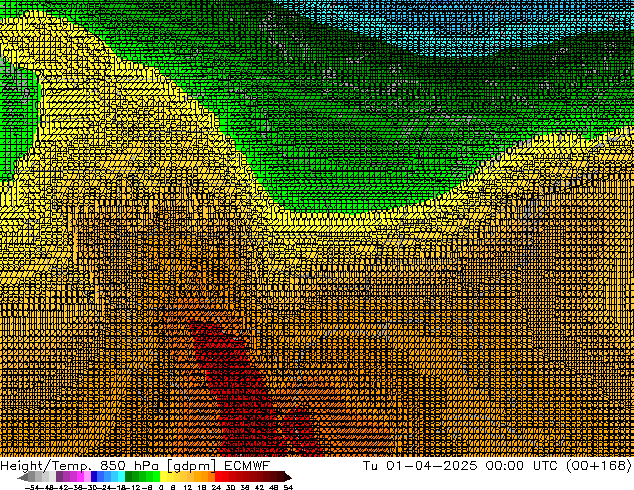634x490 pixels.
Task: Click the 'Height/Temp. 850 hPa [gdpm]' title text
Action: coord(108,466)
